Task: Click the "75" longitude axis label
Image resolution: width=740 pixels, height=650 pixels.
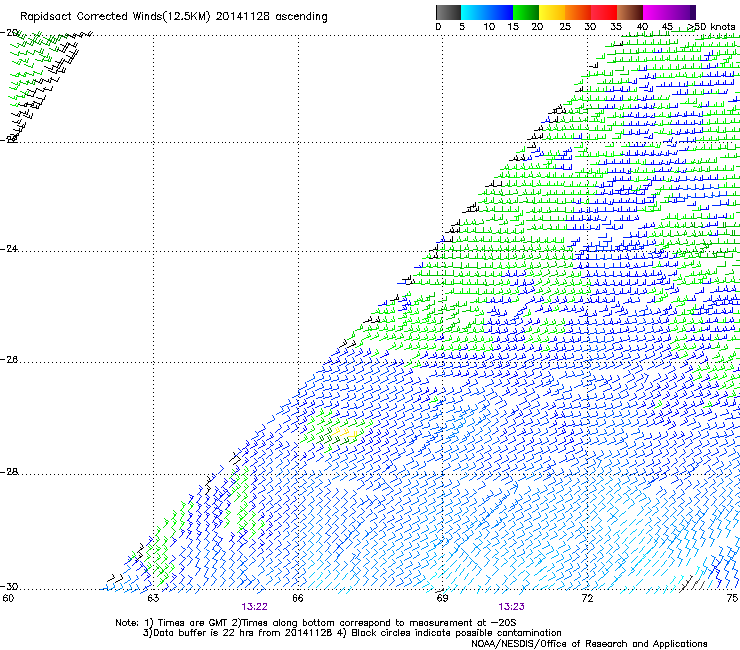Action: point(732,598)
